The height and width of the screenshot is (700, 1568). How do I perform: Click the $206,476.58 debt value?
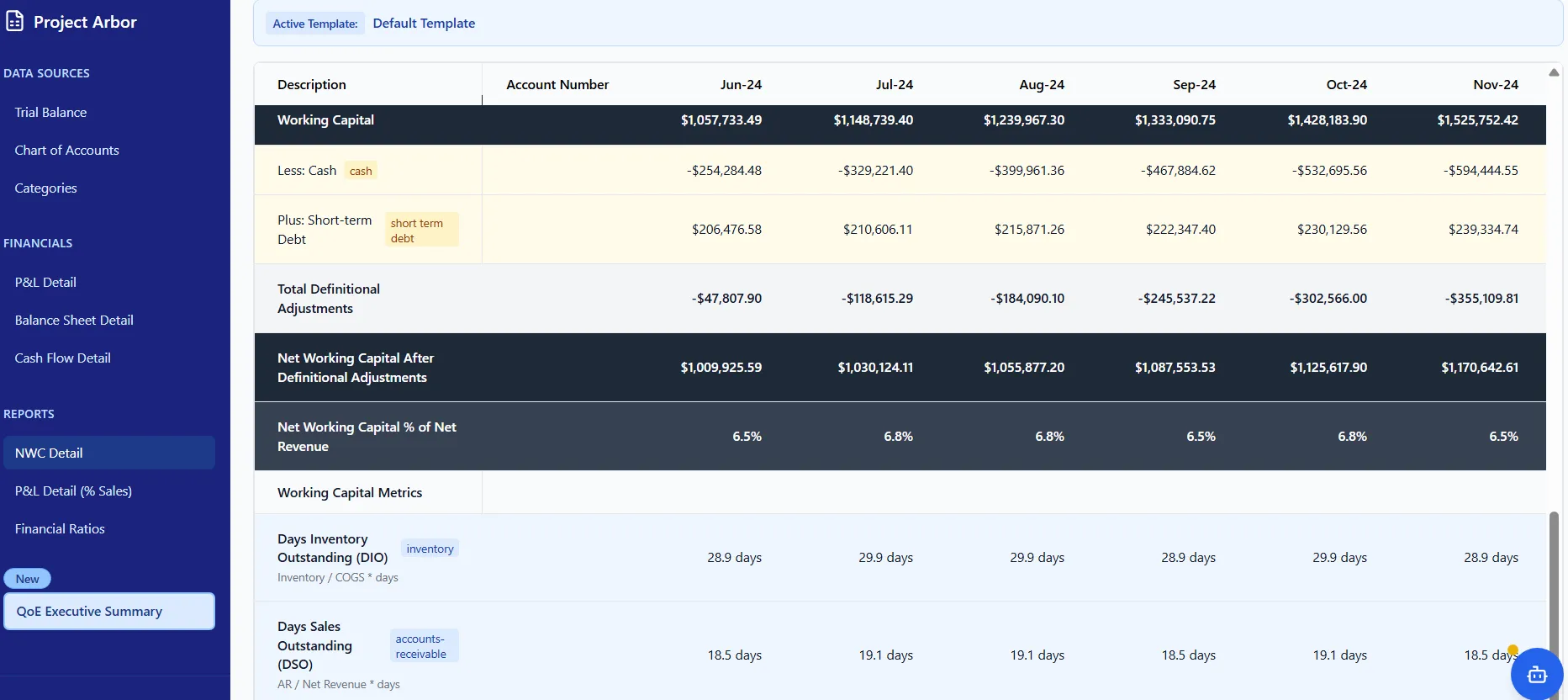click(x=726, y=229)
